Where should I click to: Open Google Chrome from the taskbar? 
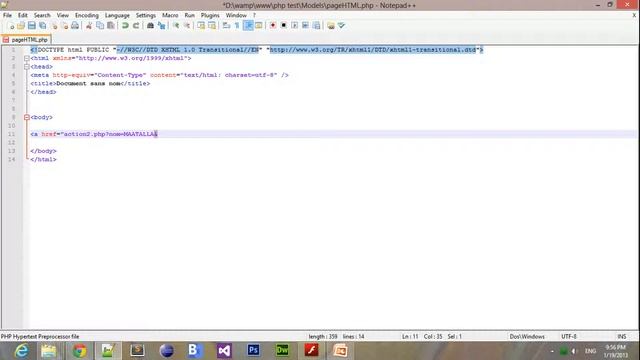click(79, 351)
